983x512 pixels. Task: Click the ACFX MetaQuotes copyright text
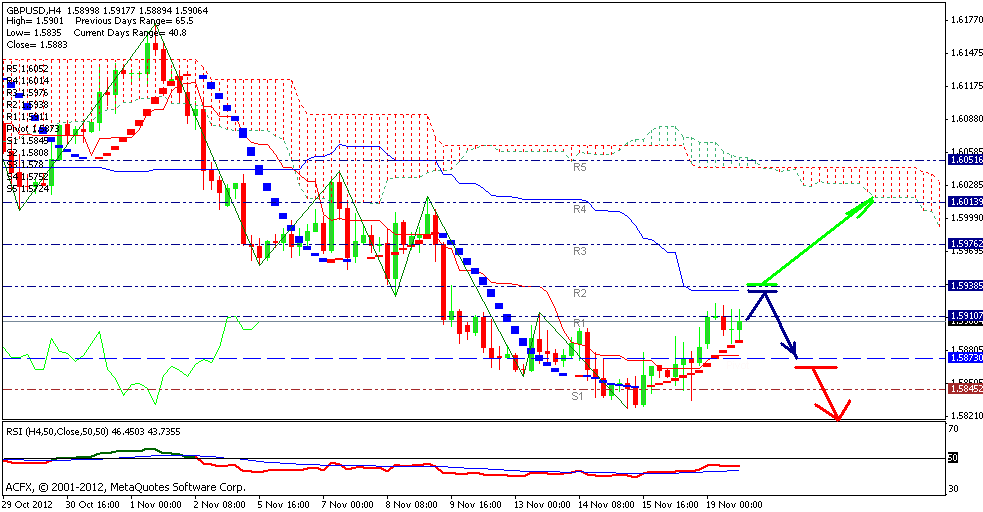125,487
